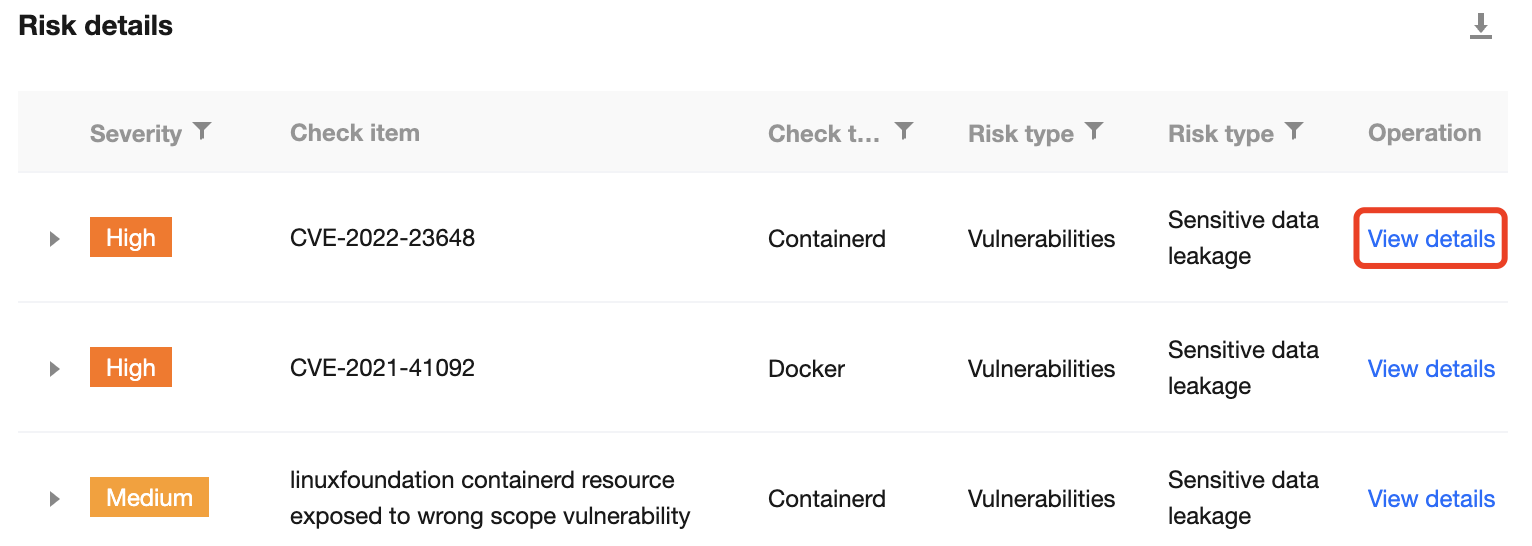Click the High badge on the CVE-2022-23648 row
Image resolution: width=1532 pixels, height=546 pixels.
coord(131,239)
